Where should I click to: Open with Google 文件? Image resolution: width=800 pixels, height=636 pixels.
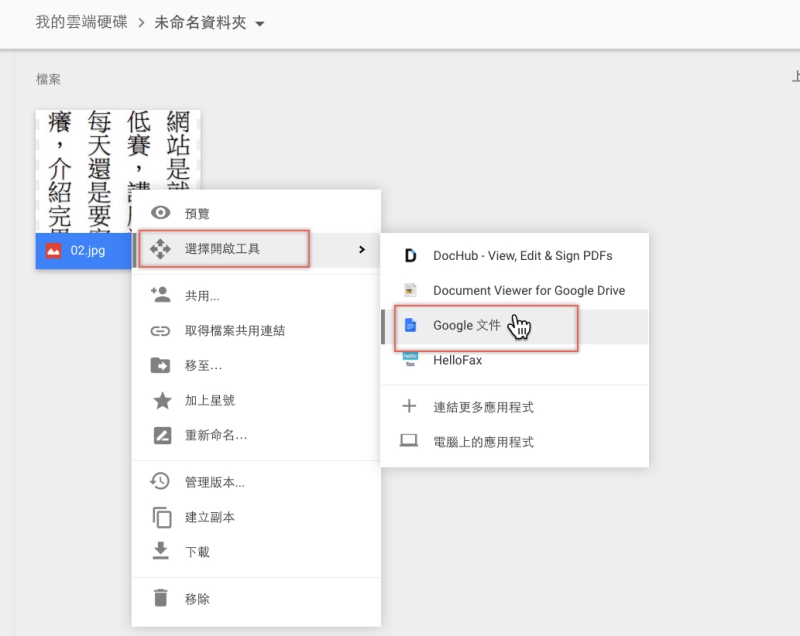click(x=515, y=325)
